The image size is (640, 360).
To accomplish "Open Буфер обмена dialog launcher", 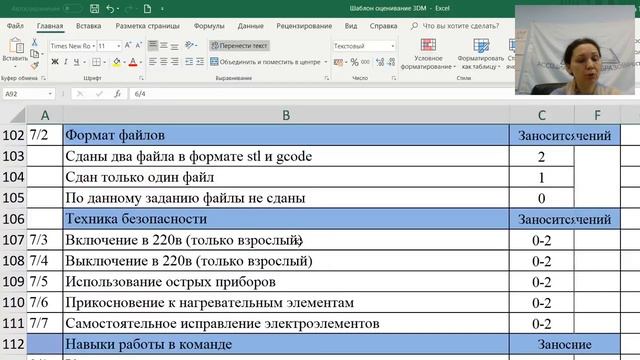I will [43, 78].
